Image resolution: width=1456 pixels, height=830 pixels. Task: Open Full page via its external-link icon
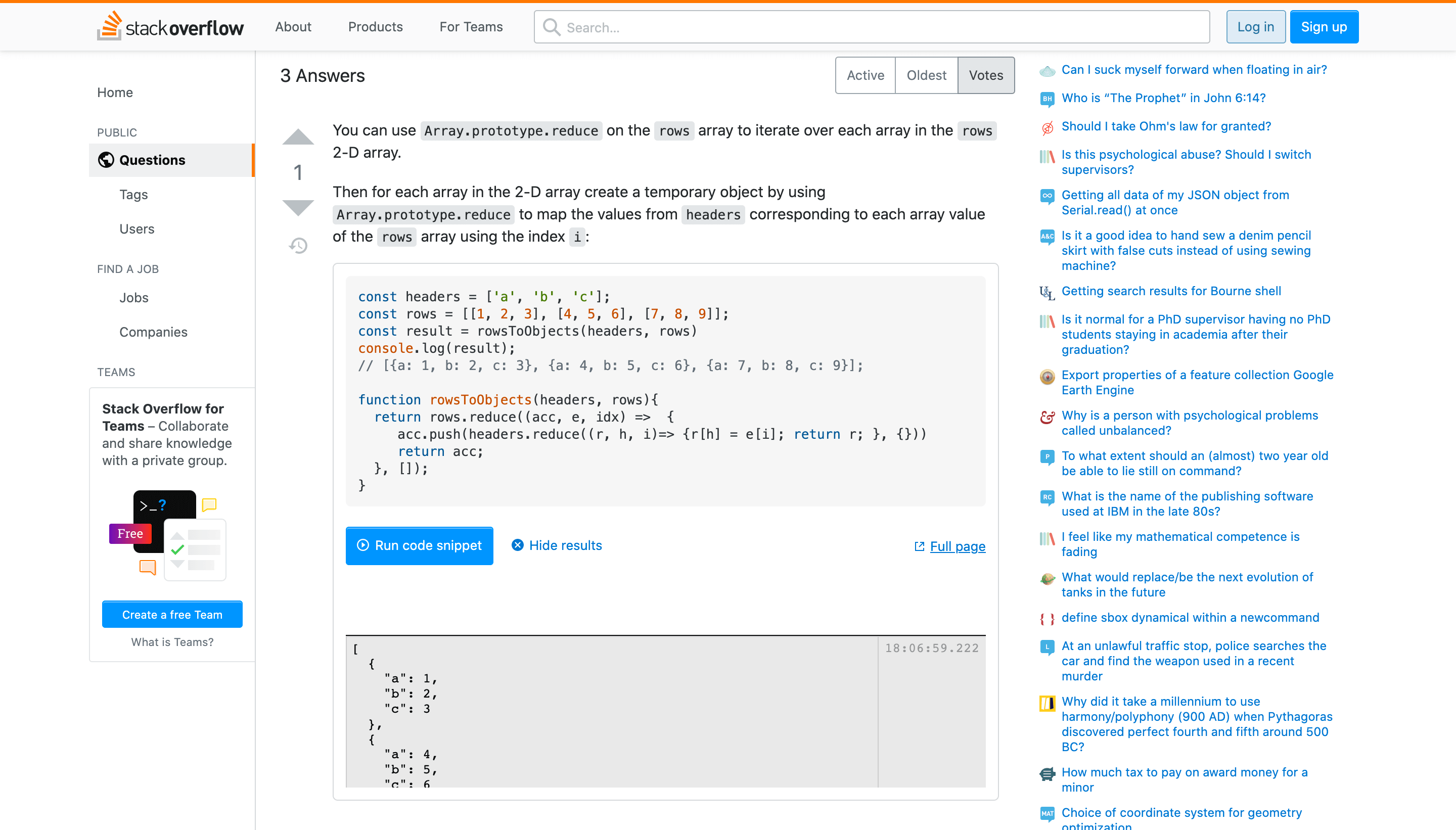(919, 546)
